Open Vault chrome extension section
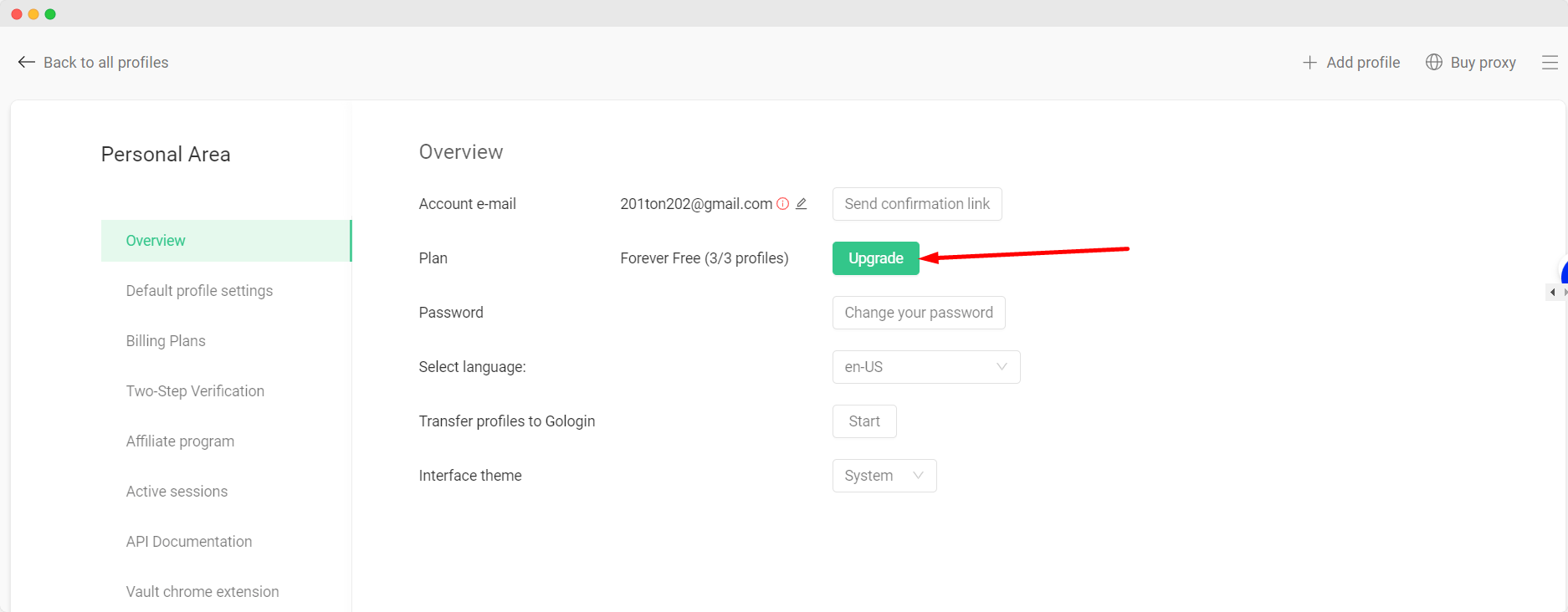This screenshot has width=1568, height=612. [x=202, y=592]
